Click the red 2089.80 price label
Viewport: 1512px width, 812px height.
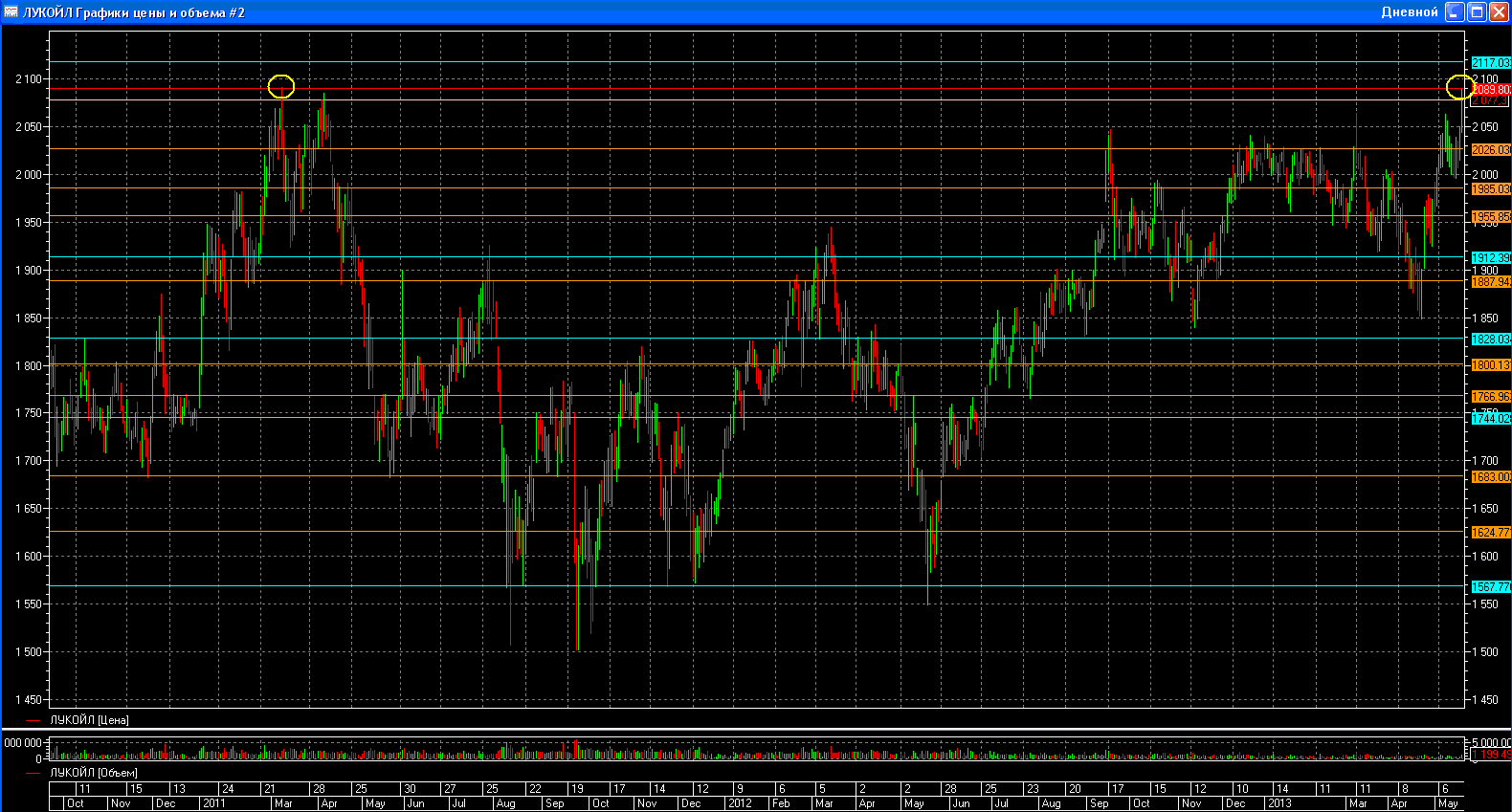click(x=1490, y=90)
